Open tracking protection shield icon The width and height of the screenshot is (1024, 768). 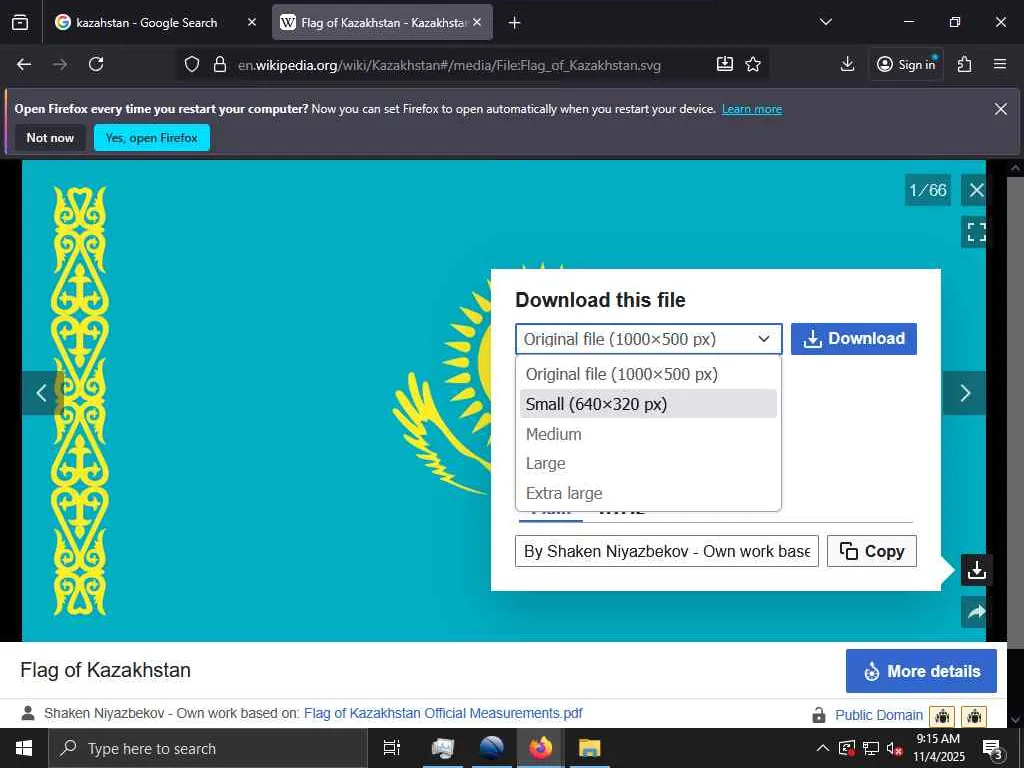pyautogui.click(x=191, y=64)
